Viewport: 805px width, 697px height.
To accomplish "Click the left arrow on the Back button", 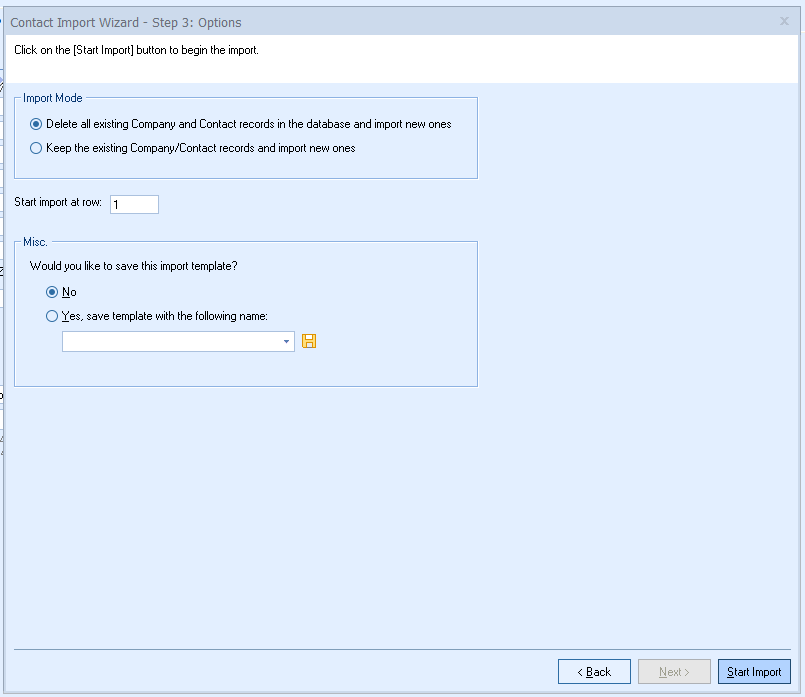I will 579,672.
